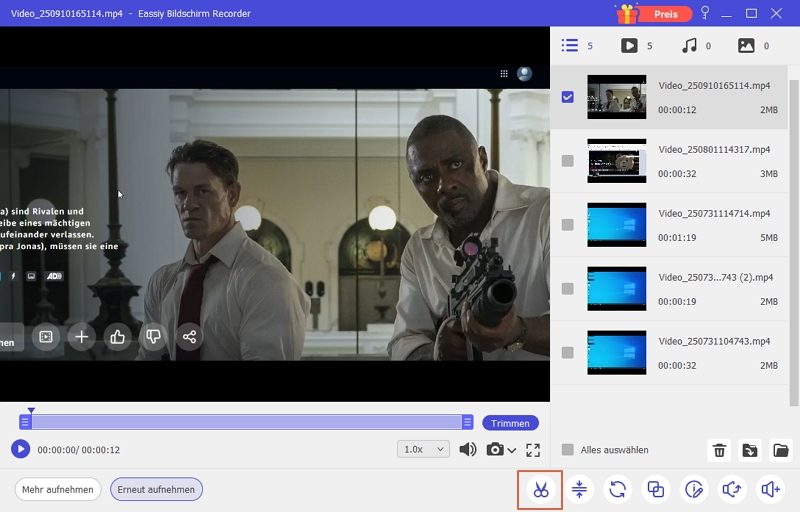
Task: Open the recordings folder icon
Action: tap(781, 450)
